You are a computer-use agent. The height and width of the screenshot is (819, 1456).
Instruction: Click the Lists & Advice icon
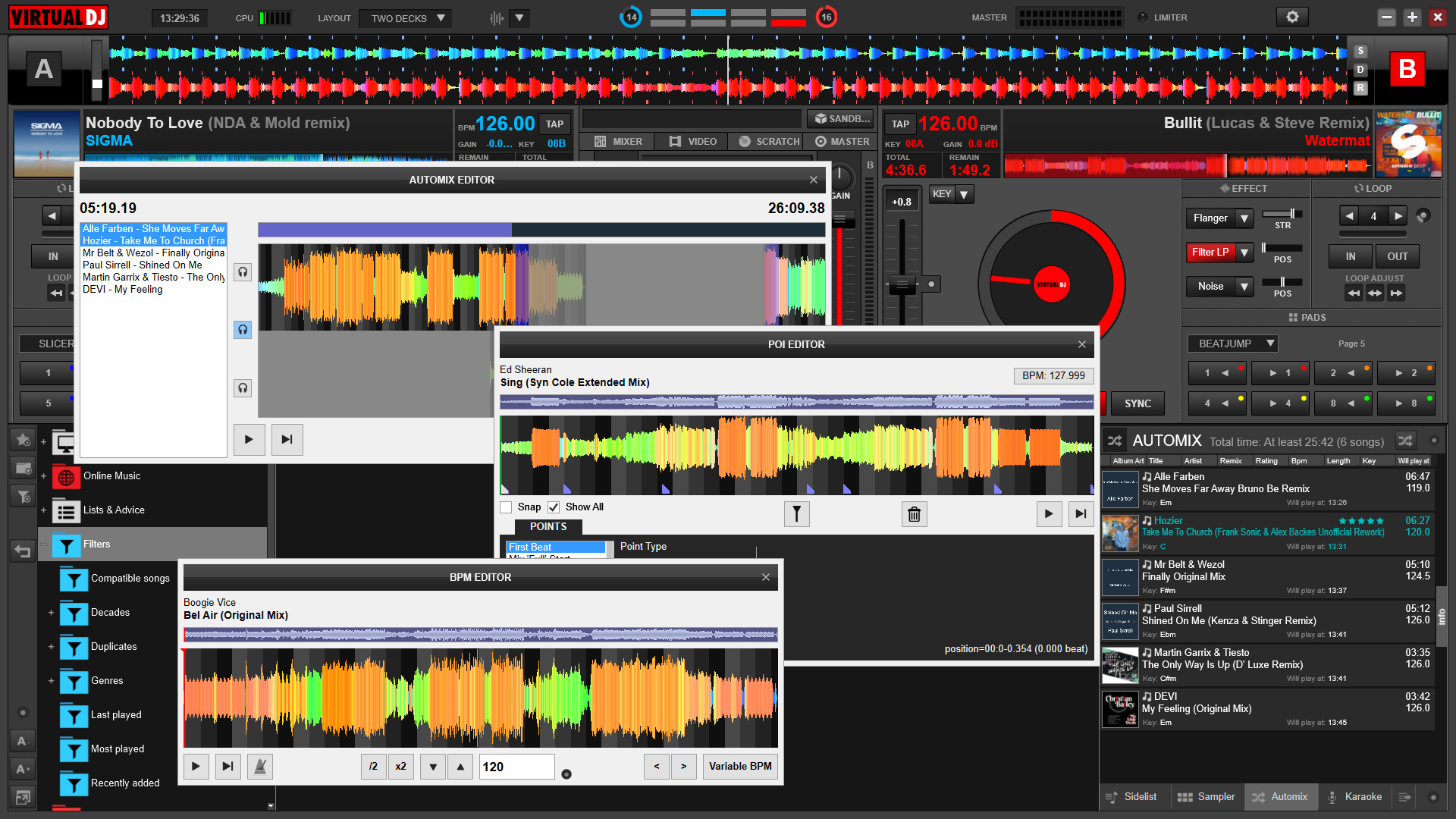point(66,511)
